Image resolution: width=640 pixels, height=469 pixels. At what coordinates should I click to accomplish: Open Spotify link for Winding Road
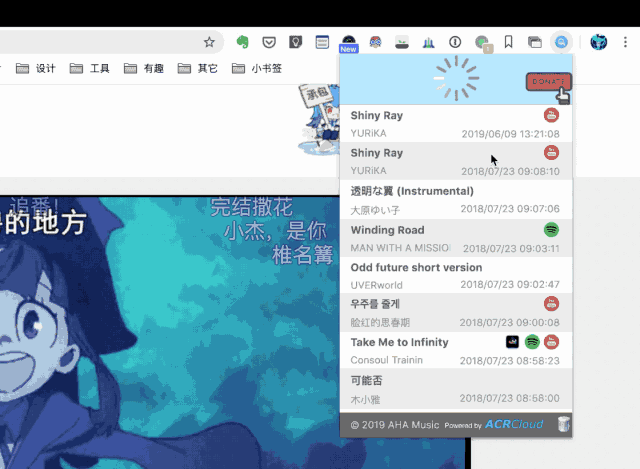click(x=551, y=230)
